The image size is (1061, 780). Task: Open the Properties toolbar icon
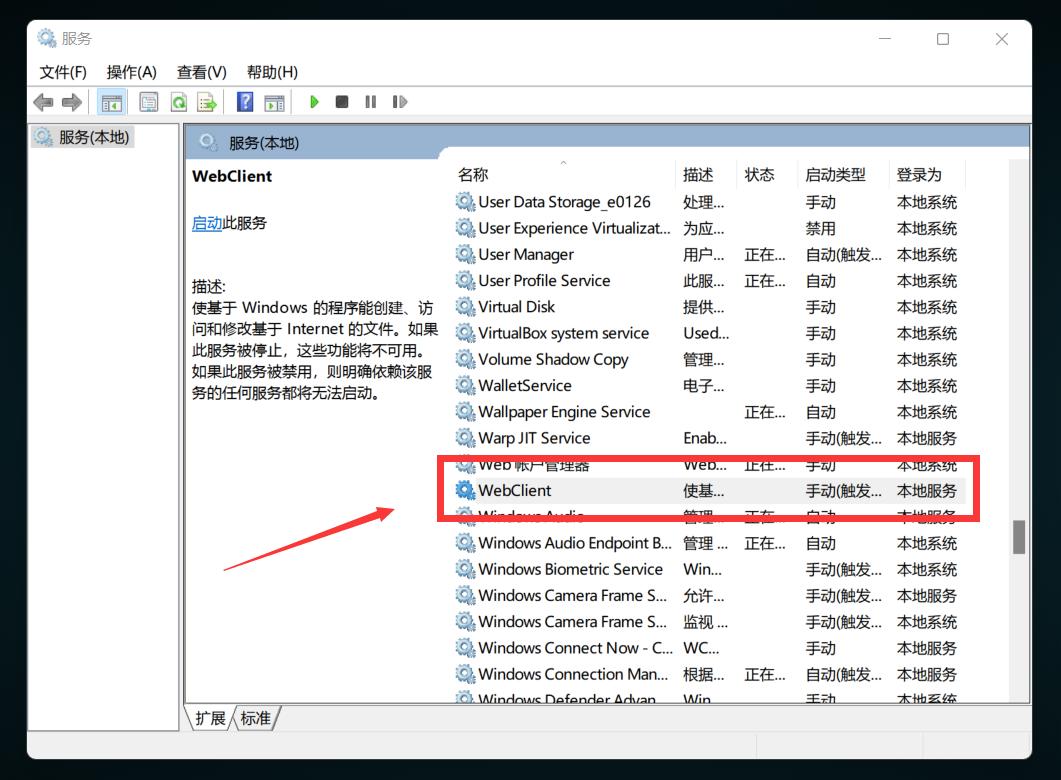pos(149,102)
